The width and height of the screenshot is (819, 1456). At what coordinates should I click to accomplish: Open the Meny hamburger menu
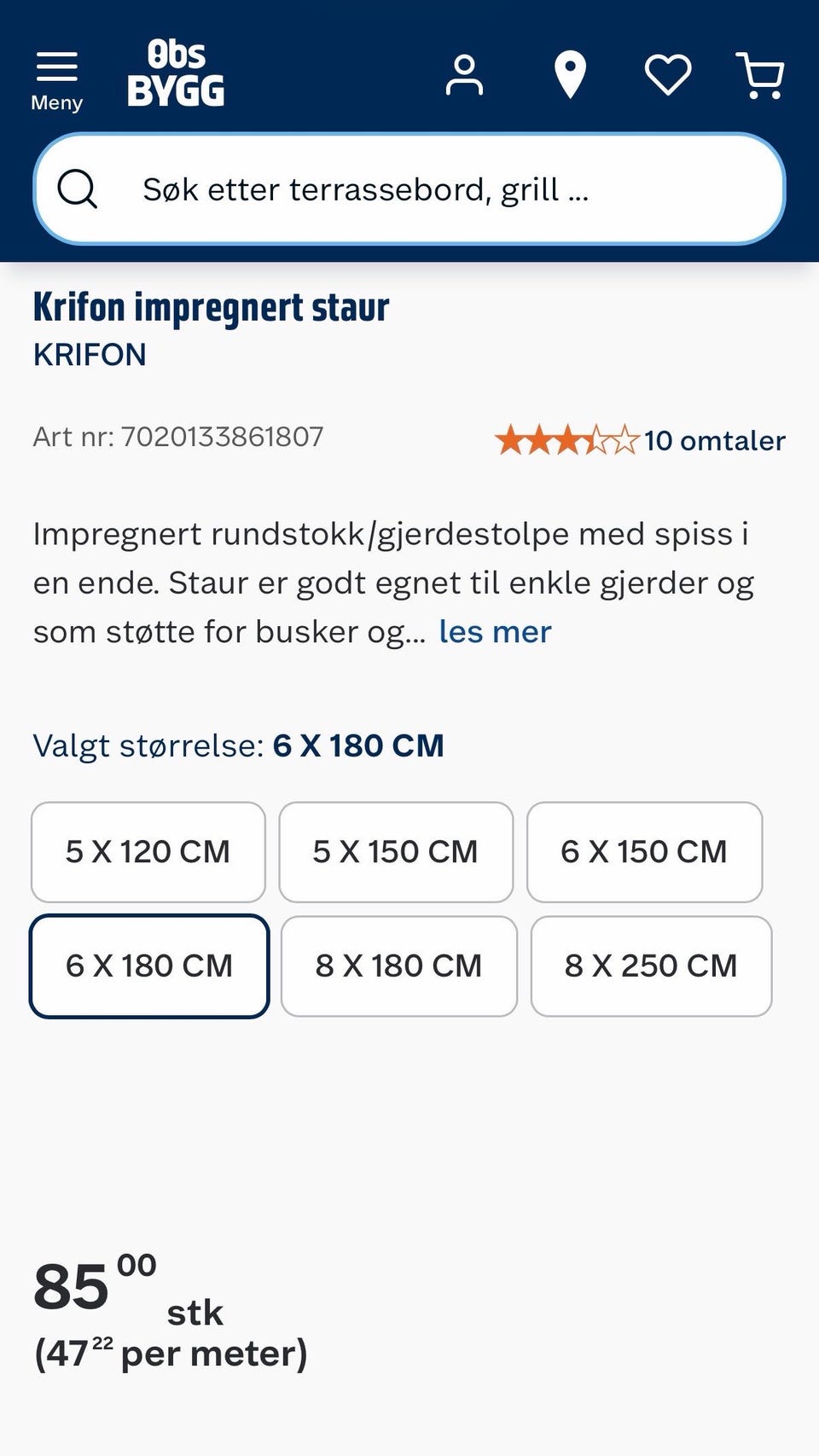pos(56,81)
